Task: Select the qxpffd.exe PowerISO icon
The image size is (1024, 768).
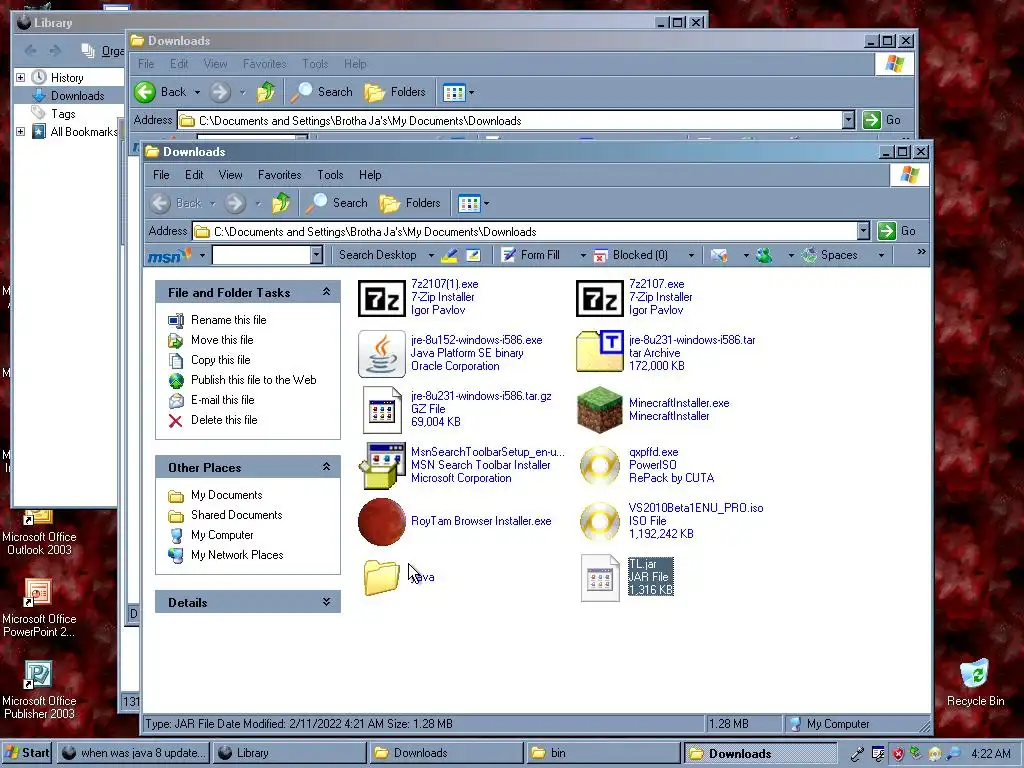Action: click(x=600, y=466)
